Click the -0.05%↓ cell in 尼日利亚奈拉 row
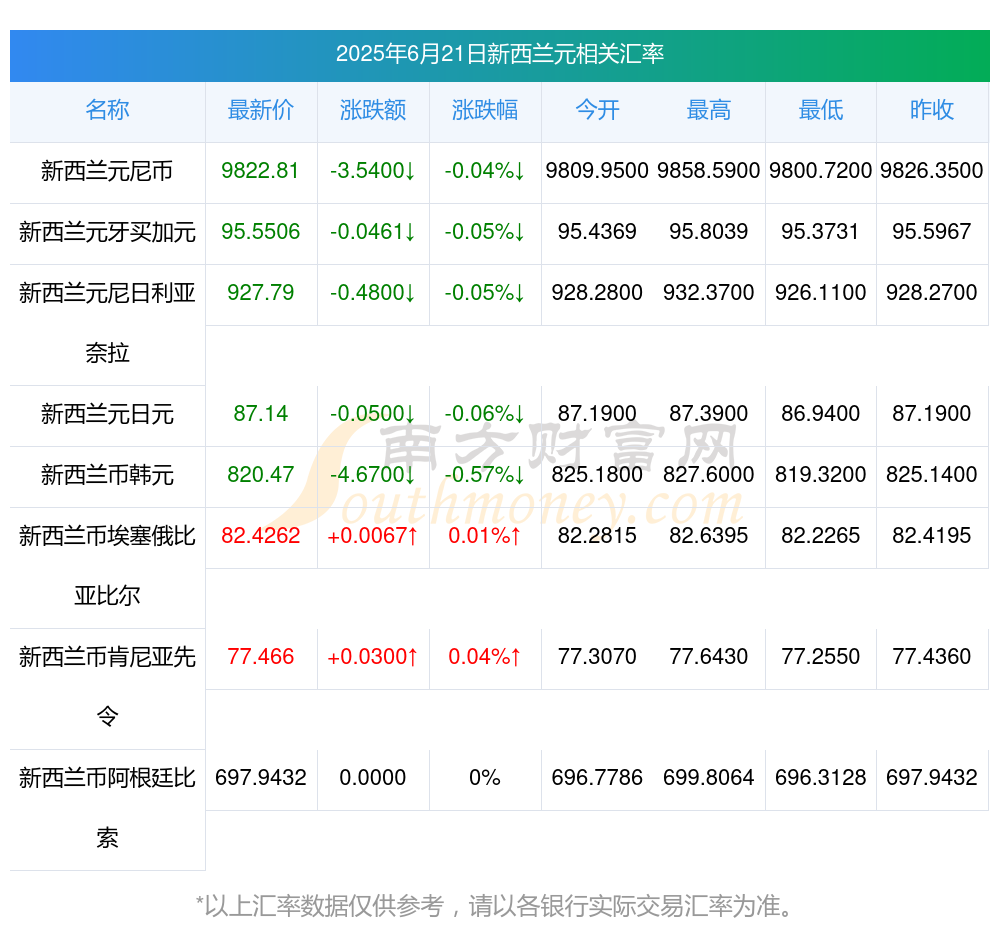This screenshot has width=1000, height=937. pyautogui.click(x=485, y=293)
